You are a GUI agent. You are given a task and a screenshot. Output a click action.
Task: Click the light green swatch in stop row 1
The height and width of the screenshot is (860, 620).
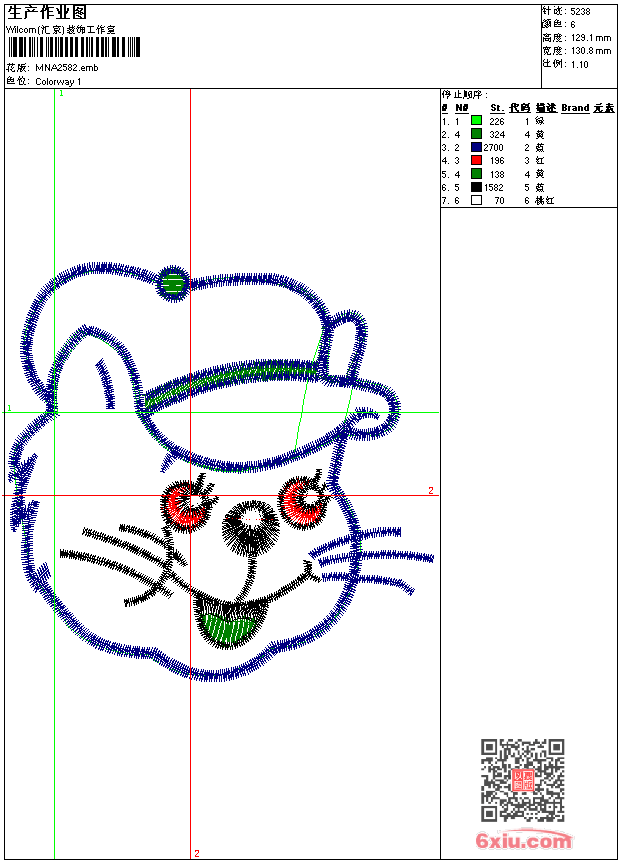476,121
